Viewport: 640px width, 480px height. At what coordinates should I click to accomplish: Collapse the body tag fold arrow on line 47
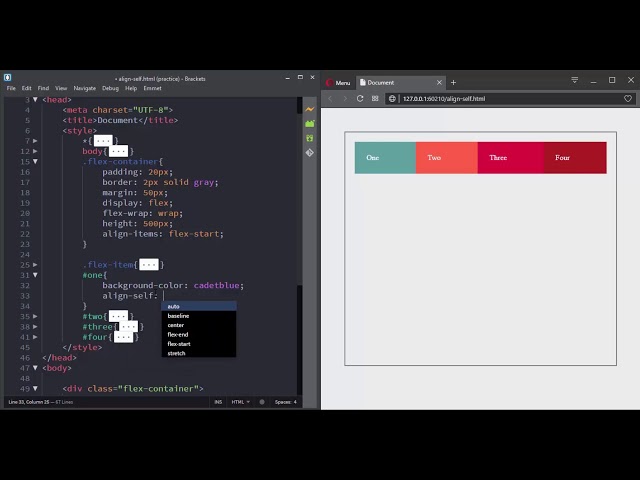35,368
